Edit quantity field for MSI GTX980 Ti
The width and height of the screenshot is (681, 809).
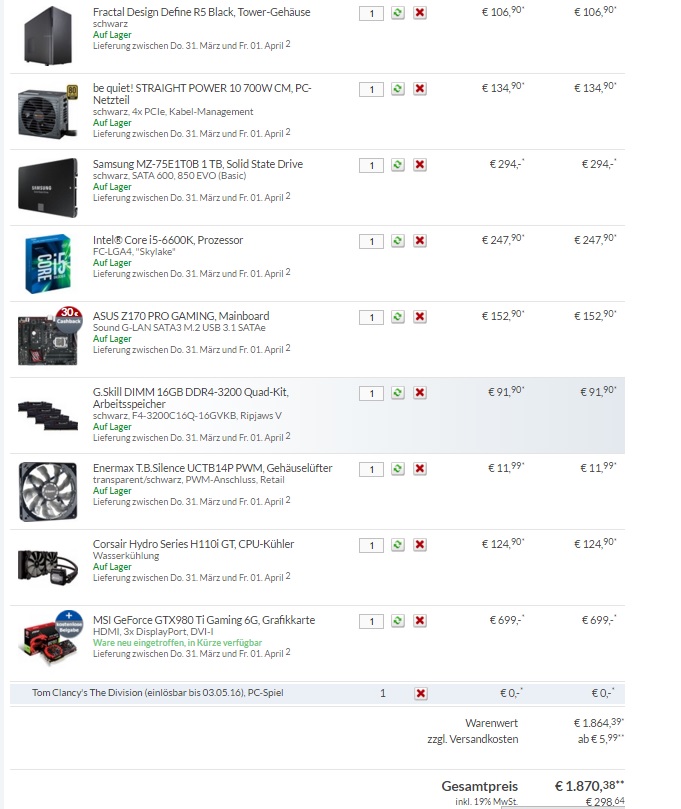(x=371, y=621)
